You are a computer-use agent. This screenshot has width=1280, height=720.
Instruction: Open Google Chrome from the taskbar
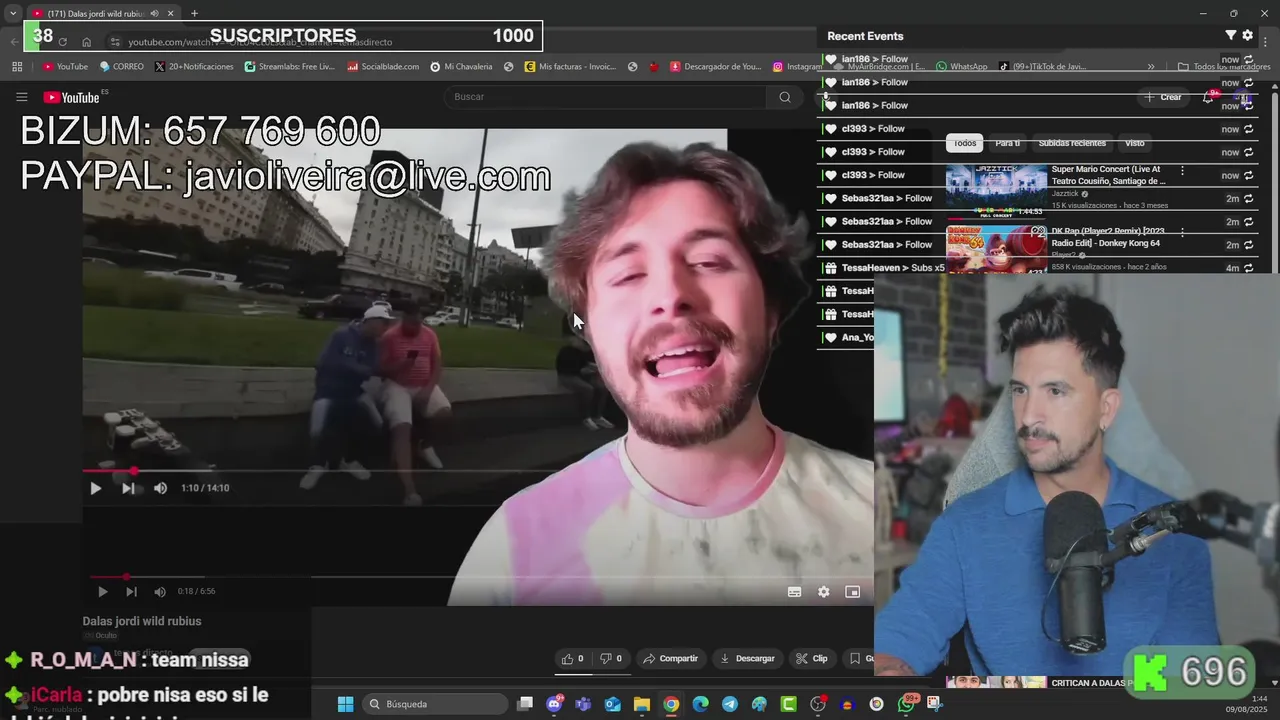coord(671,704)
